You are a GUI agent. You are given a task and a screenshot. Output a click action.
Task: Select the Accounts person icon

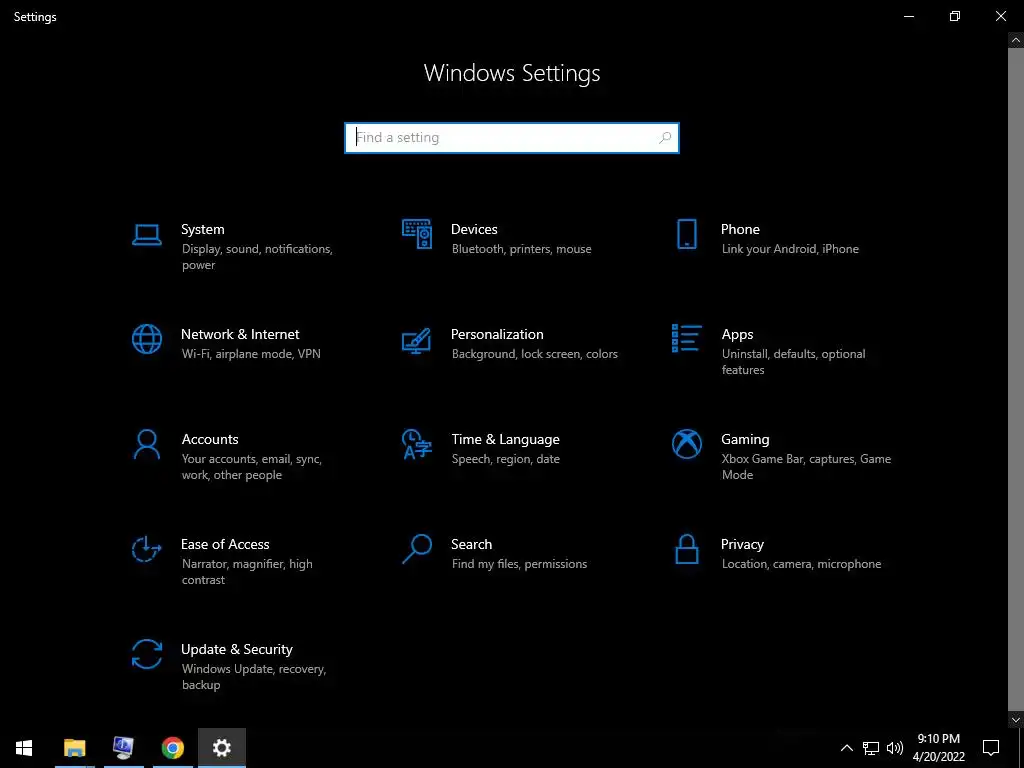click(x=146, y=444)
